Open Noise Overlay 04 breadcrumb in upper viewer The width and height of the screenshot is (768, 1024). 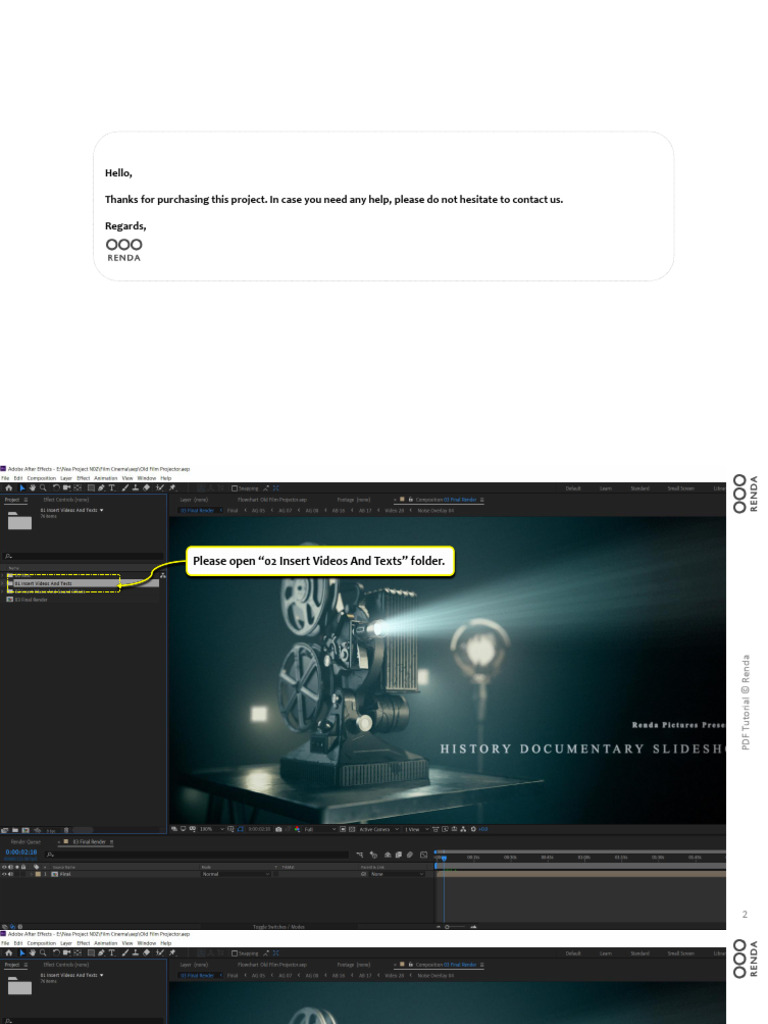[434, 511]
